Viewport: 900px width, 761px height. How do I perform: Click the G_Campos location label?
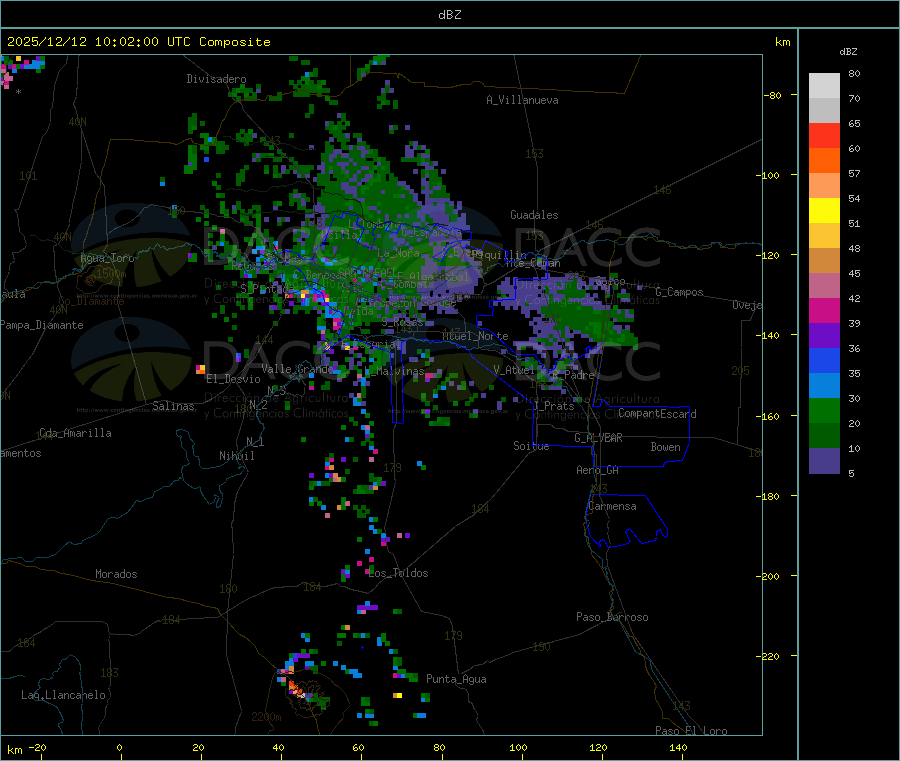point(680,292)
